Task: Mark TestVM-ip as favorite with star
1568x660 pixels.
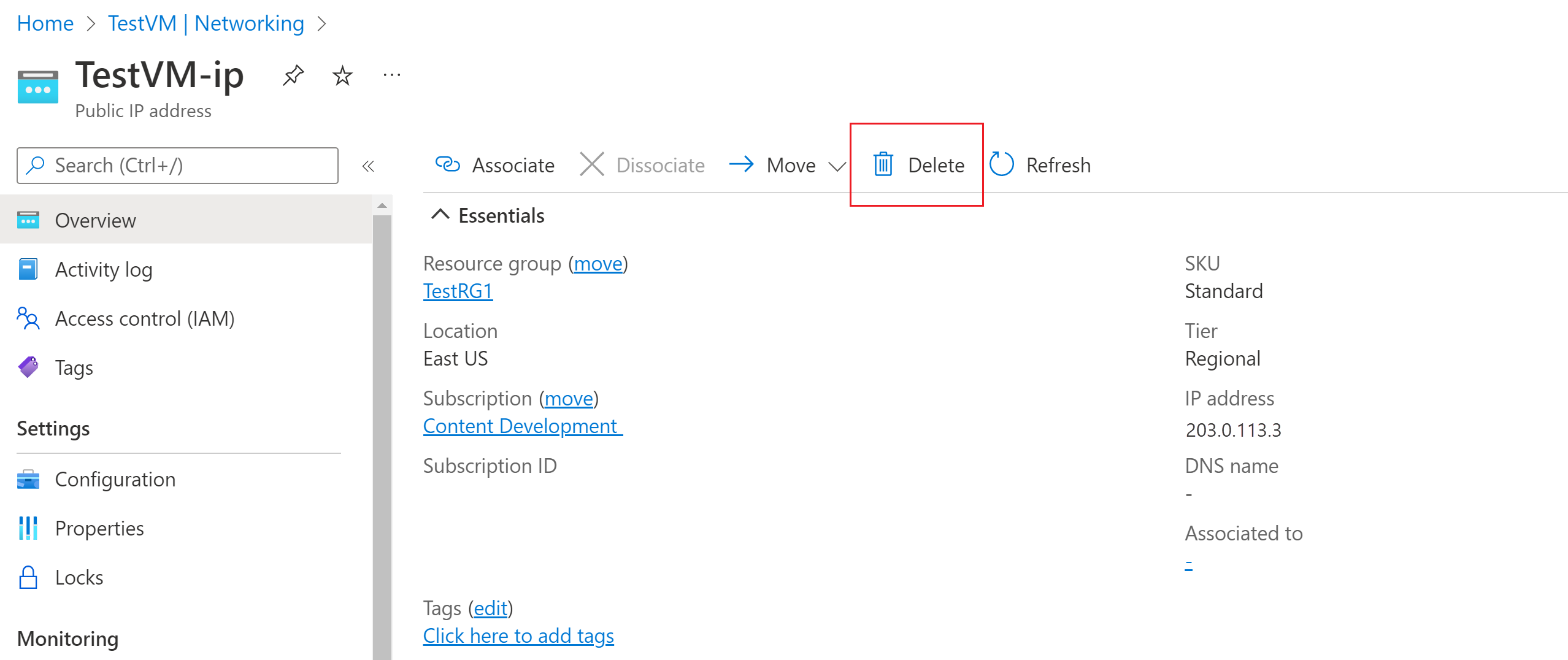Action: [342, 76]
